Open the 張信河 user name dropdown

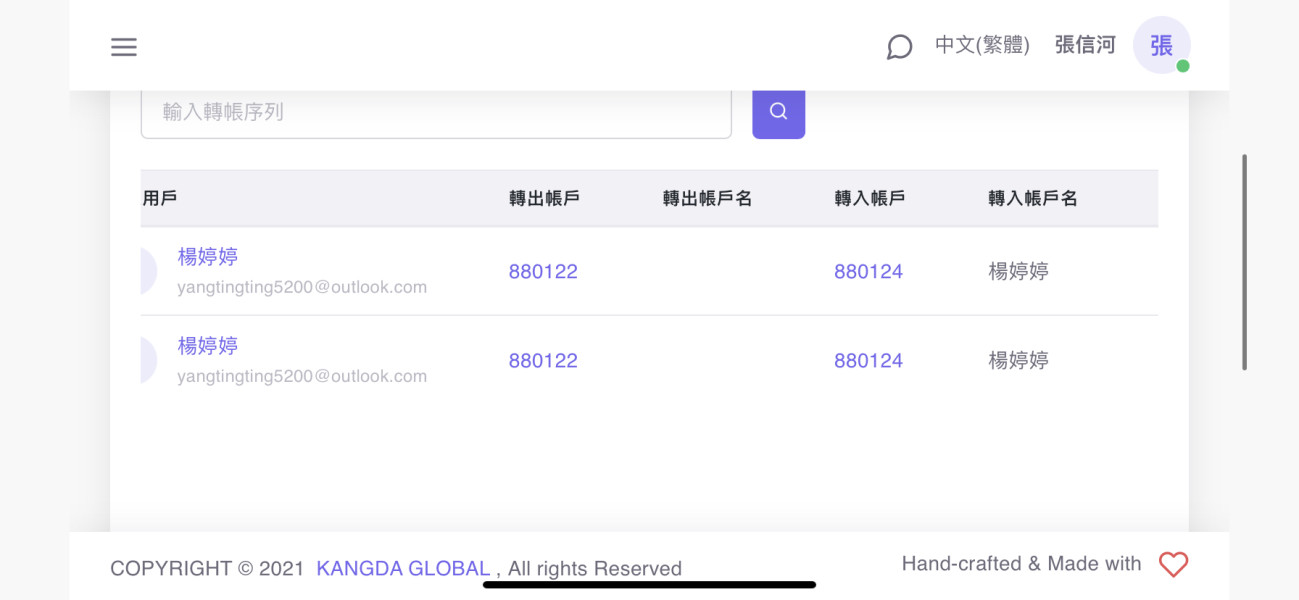(1084, 45)
